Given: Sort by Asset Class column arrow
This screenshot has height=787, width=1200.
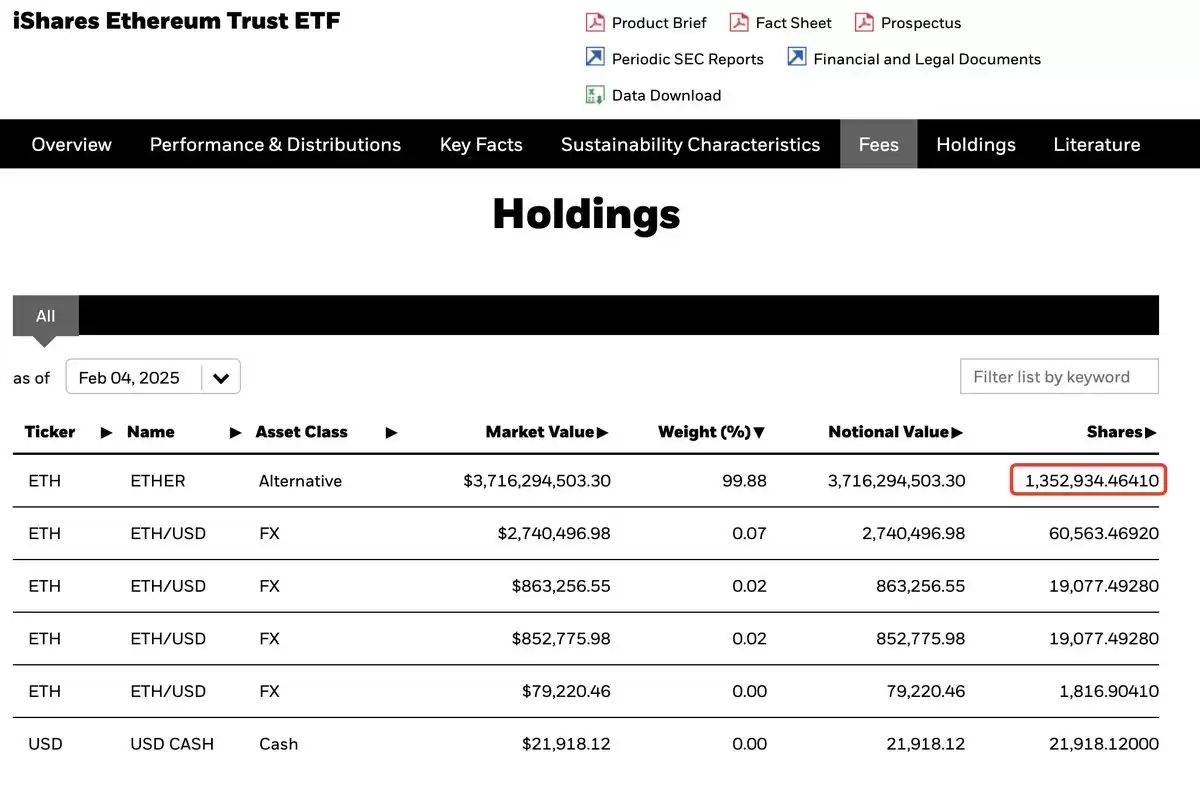Looking at the screenshot, I should click(391, 432).
